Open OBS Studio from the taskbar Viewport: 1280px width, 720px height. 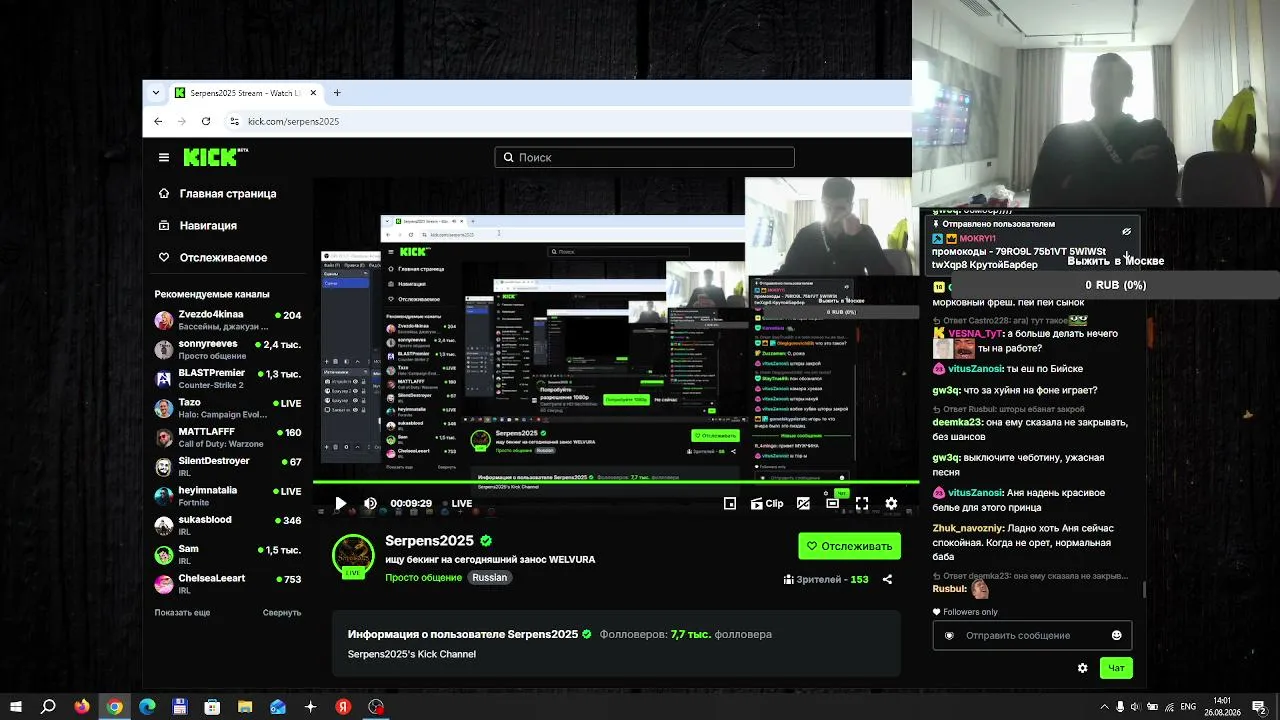tap(376, 707)
